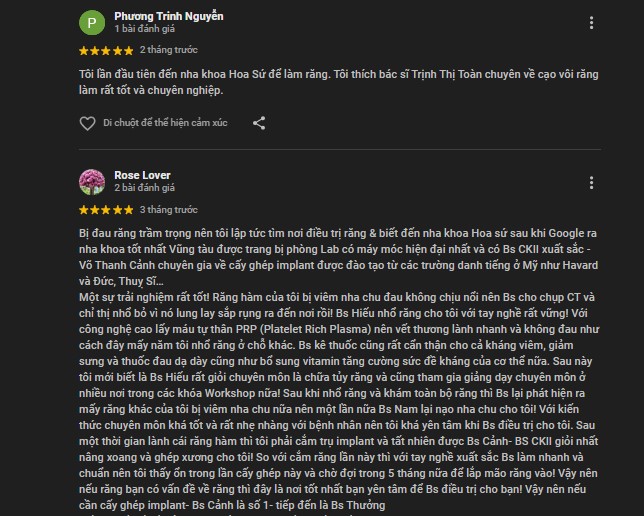Click Phương Trinh Nguyễn's green P avatar
Screen dimensions: 644x516
(x=92, y=23)
